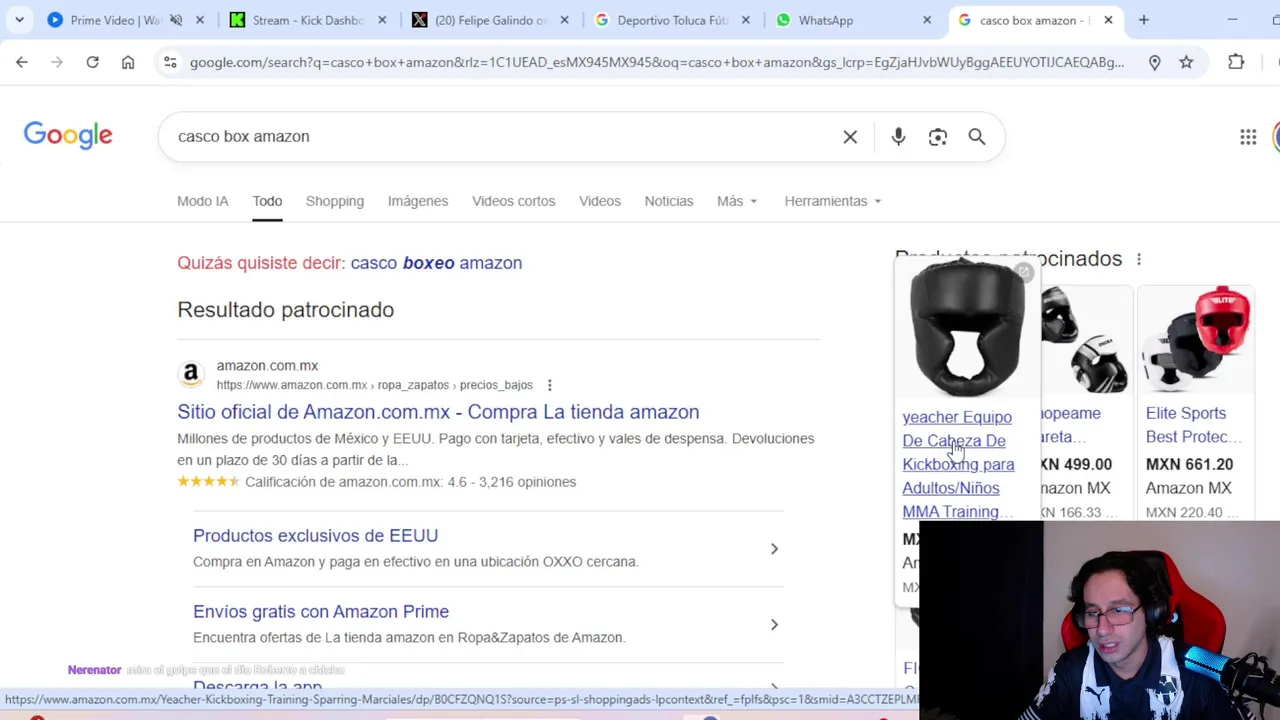Start voice search with the microphone icon

(898, 137)
